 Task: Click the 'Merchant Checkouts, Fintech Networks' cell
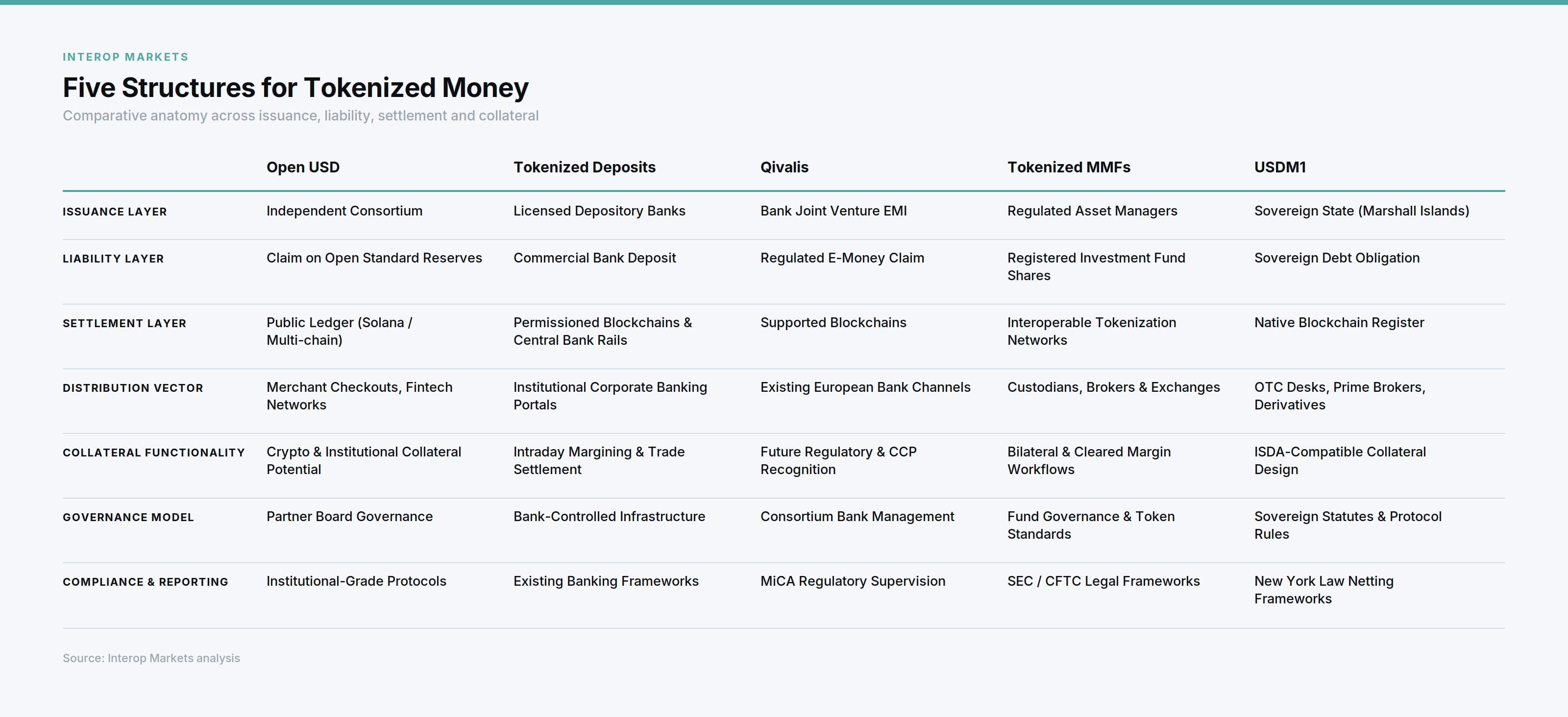(359, 396)
